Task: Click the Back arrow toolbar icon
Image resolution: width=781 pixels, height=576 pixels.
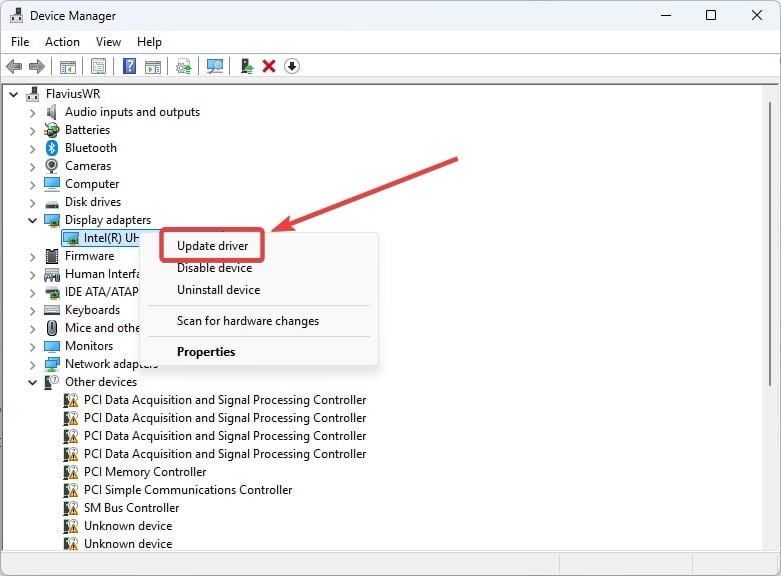Action: point(14,66)
